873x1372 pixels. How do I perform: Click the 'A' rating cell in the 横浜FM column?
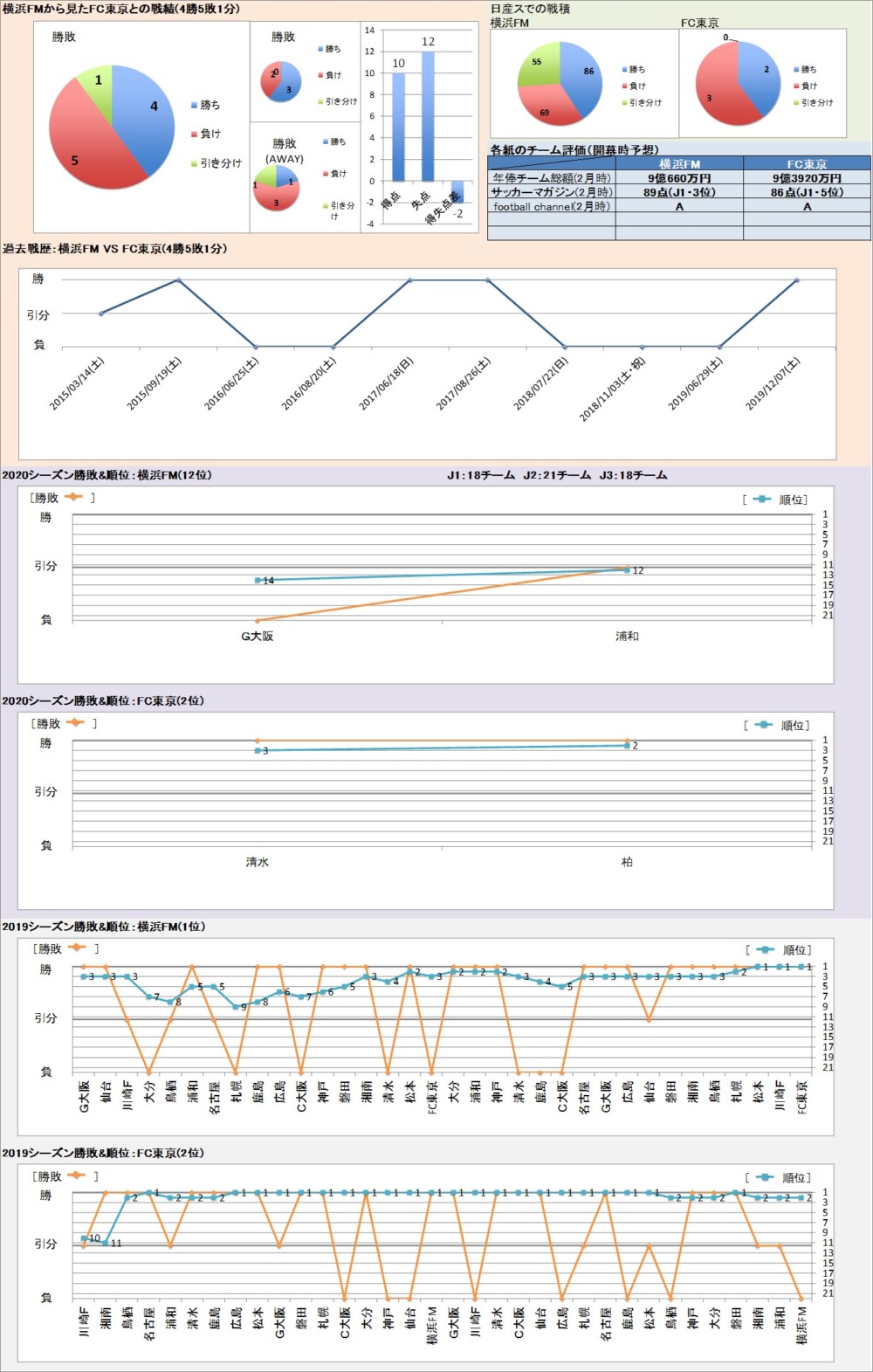tap(679, 207)
